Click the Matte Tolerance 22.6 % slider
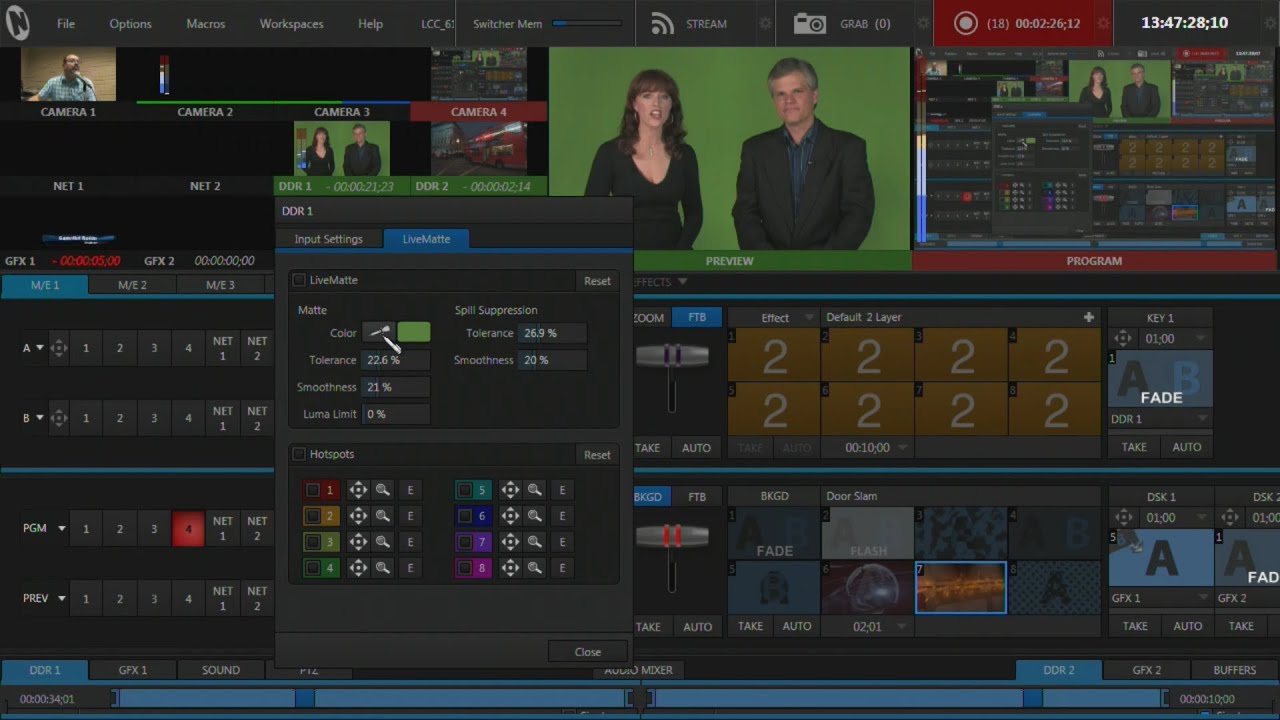This screenshot has height=720, width=1280. [395, 360]
